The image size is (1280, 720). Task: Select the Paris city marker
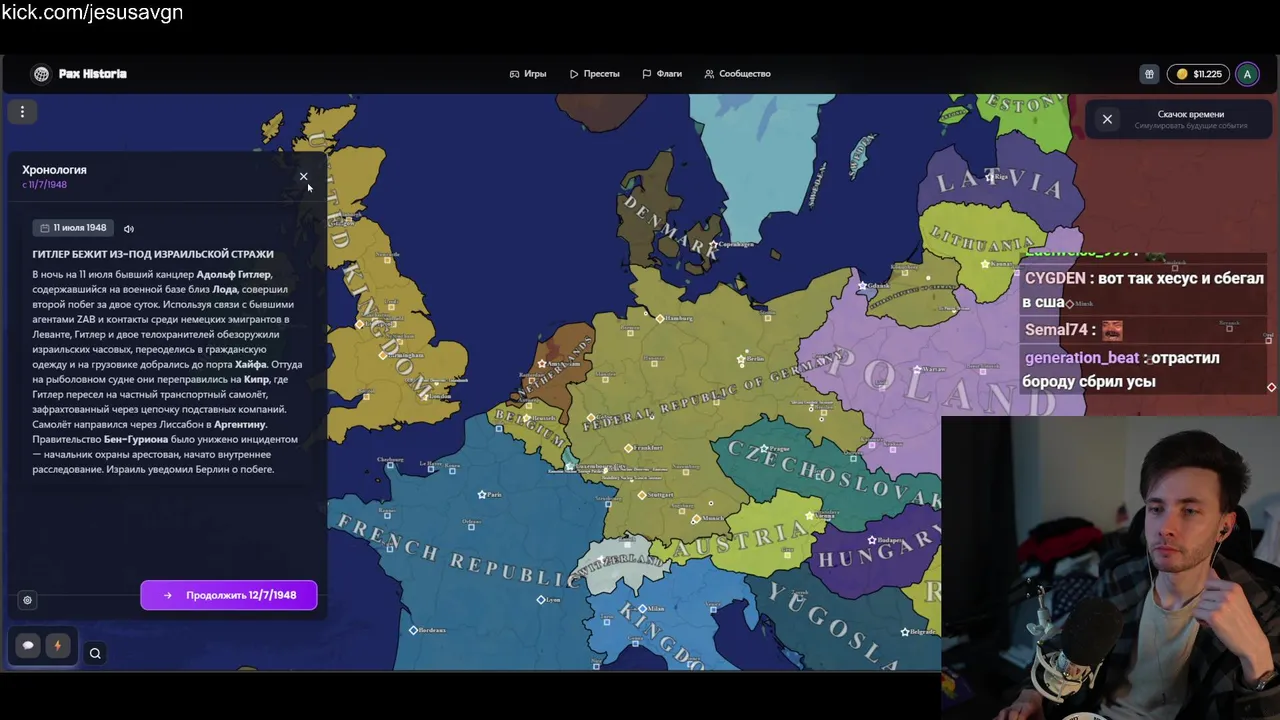point(482,494)
